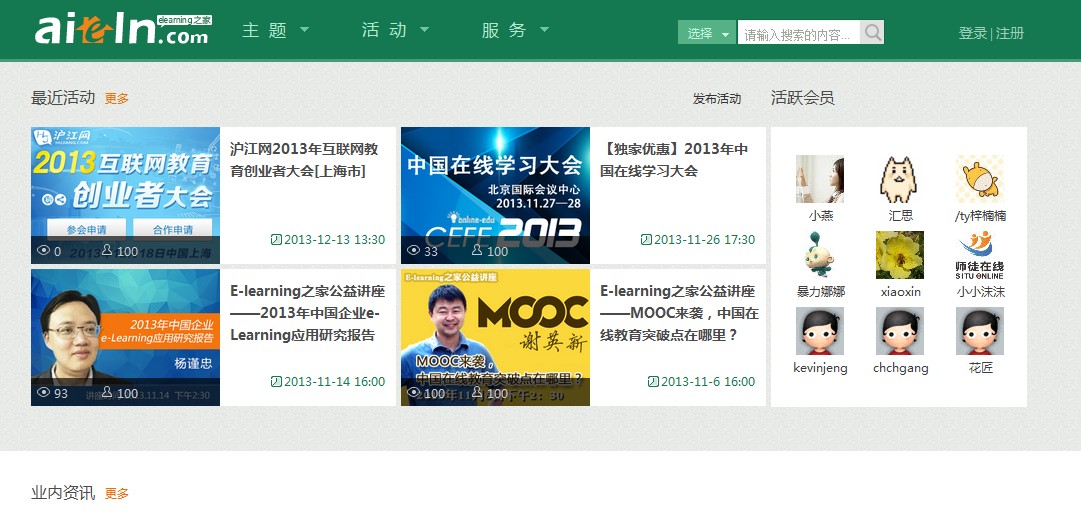Viewport: 1081px width, 512px height.
Task: Click the date 2013-11-14 16:00
Action: point(334,382)
